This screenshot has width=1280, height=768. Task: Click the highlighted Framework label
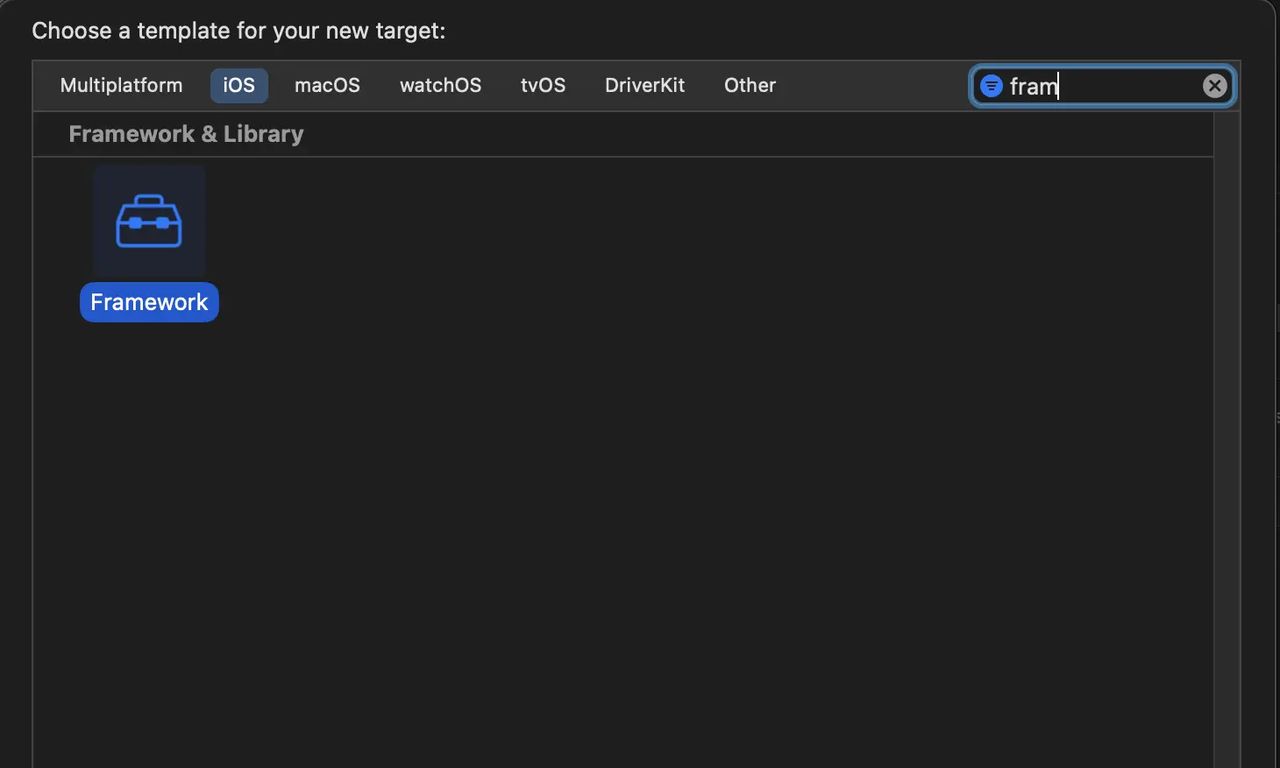[148, 301]
